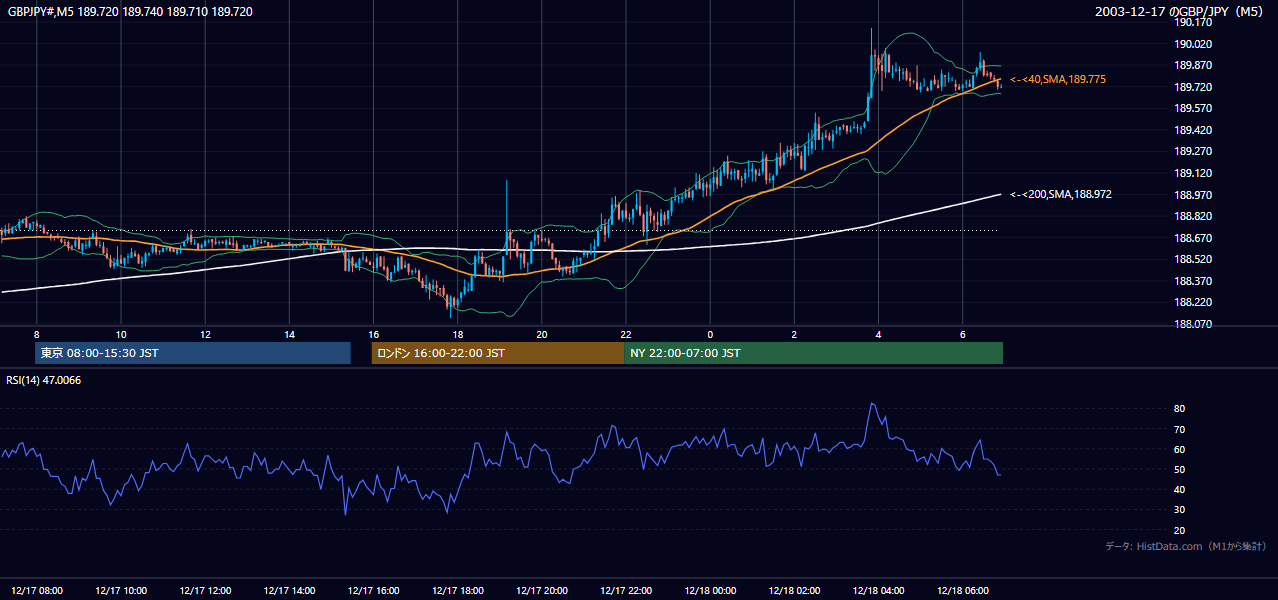The height and width of the screenshot is (600, 1278).
Task: Click the bottom date label 12/18 06:00
Action: (963, 591)
